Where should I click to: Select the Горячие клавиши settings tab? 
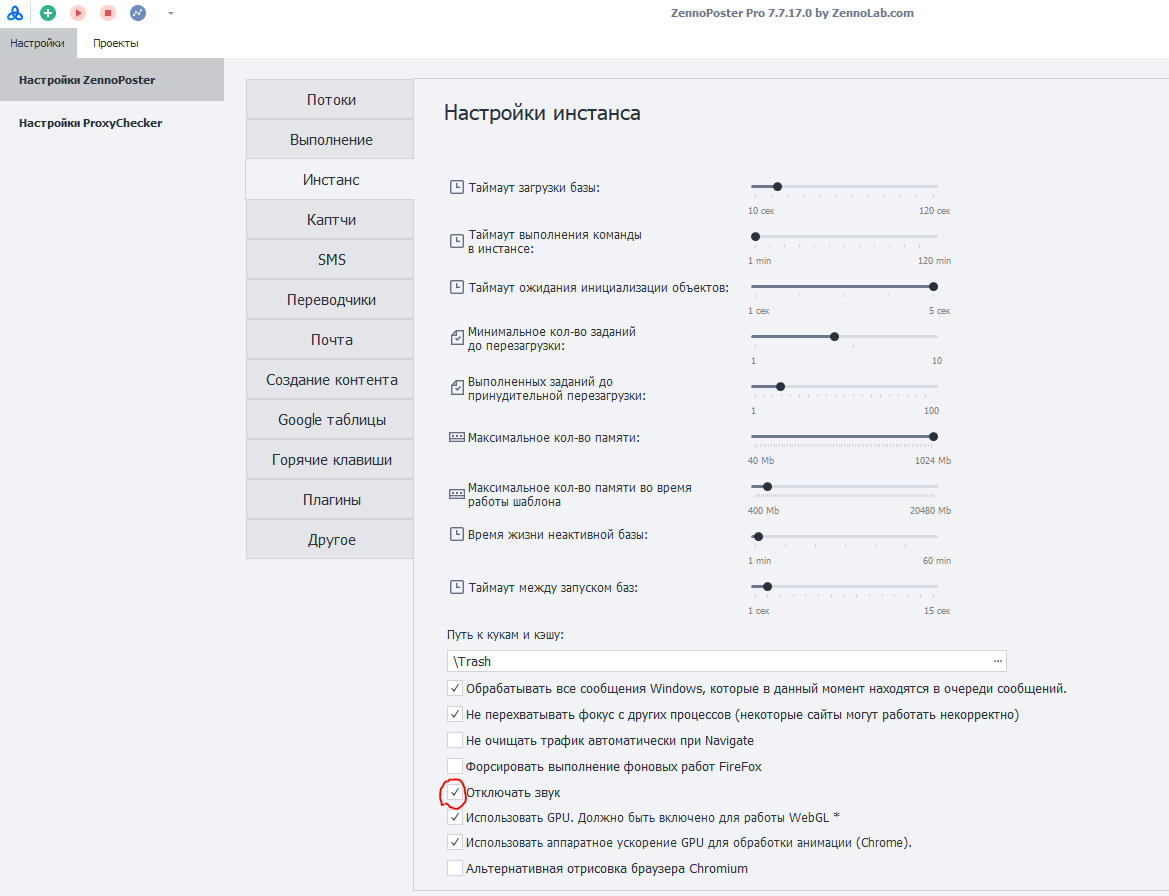tap(331, 460)
